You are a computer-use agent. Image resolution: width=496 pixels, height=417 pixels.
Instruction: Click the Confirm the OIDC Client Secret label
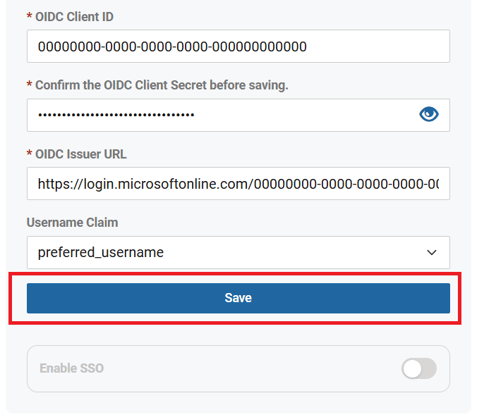pyautogui.click(x=162, y=85)
